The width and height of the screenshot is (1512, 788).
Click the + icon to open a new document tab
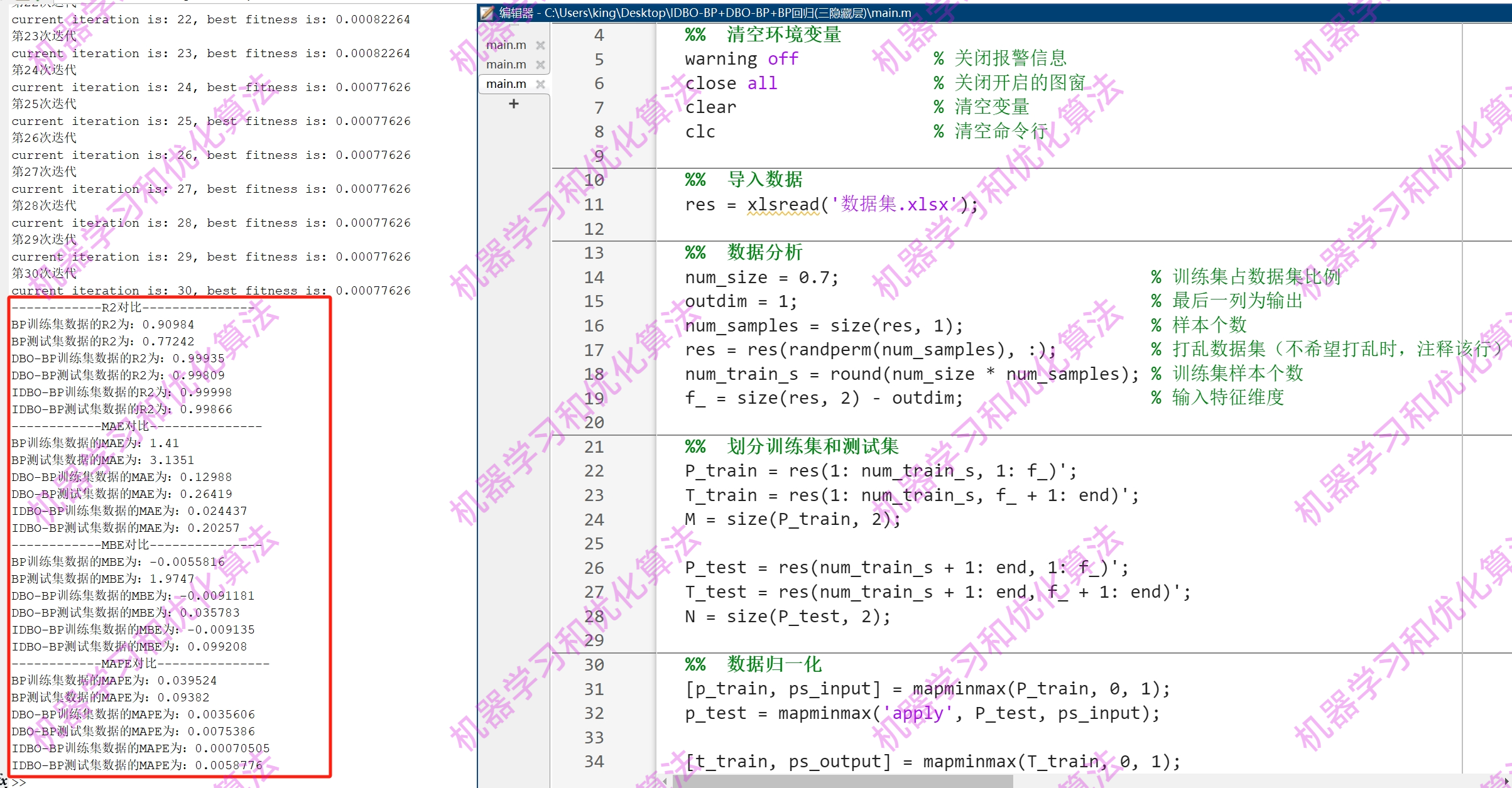pos(514,104)
